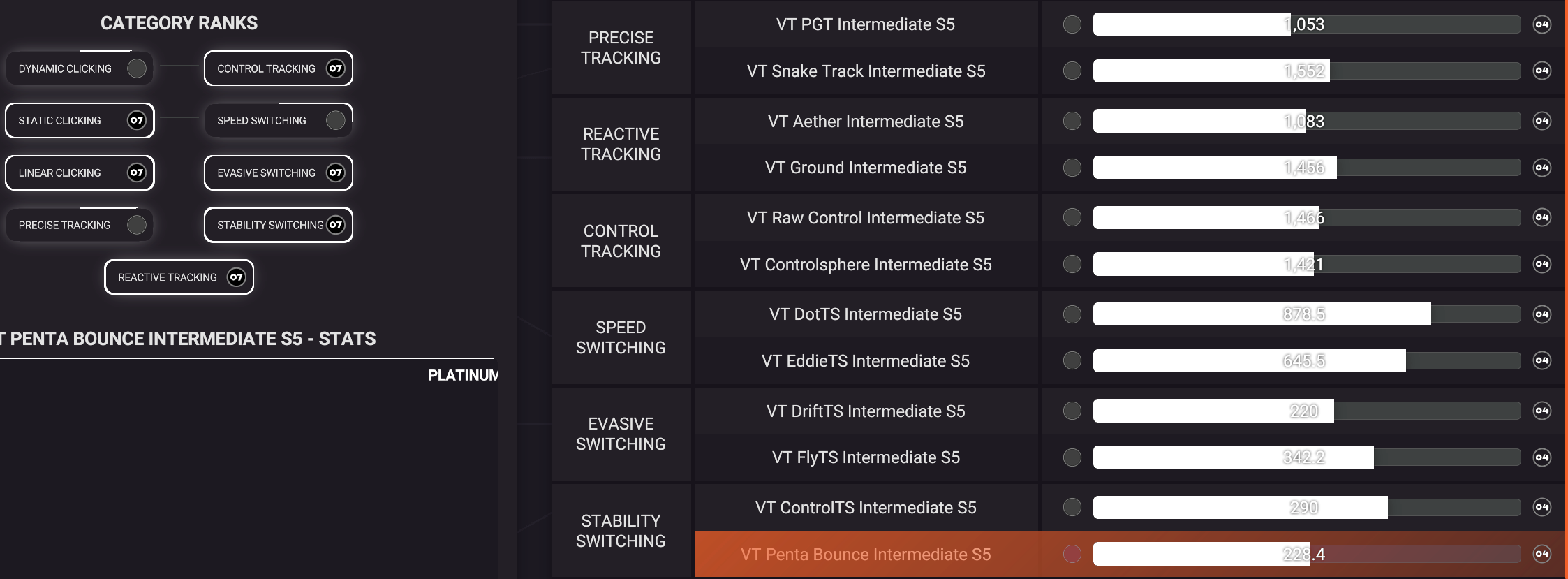Click the 07 rank badge on Control Tracking
The image size is (1568, 579).
click(336, 68)
